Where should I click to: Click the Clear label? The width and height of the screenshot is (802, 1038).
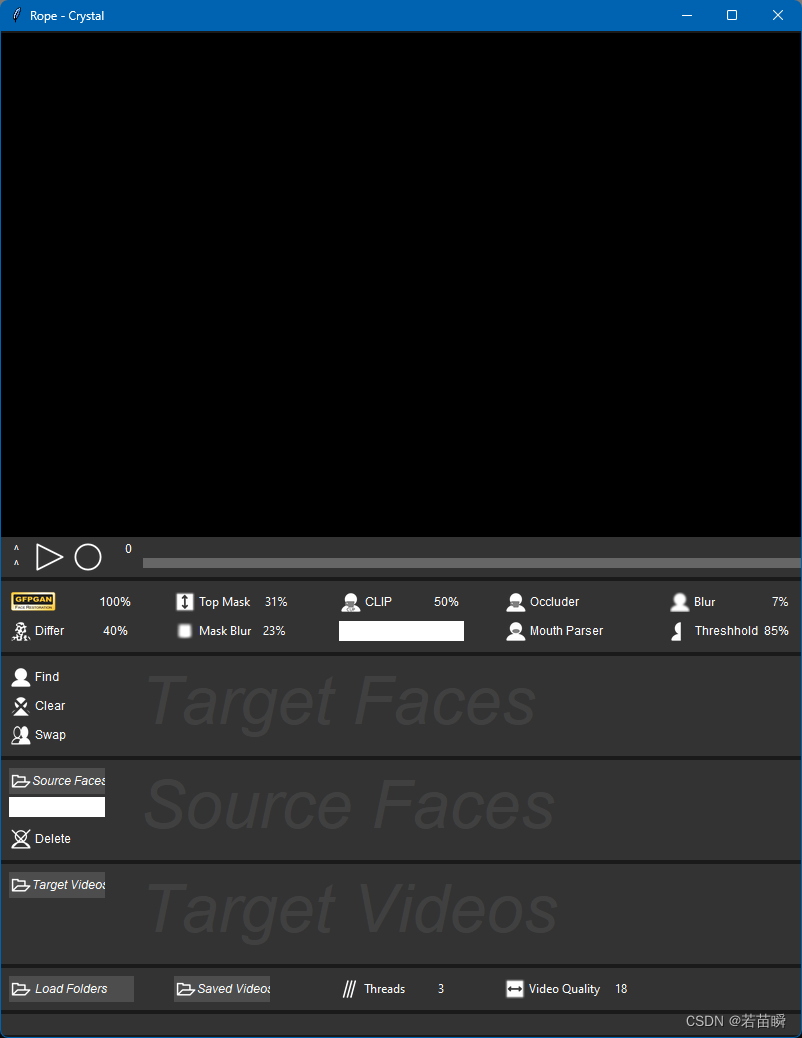50,706
